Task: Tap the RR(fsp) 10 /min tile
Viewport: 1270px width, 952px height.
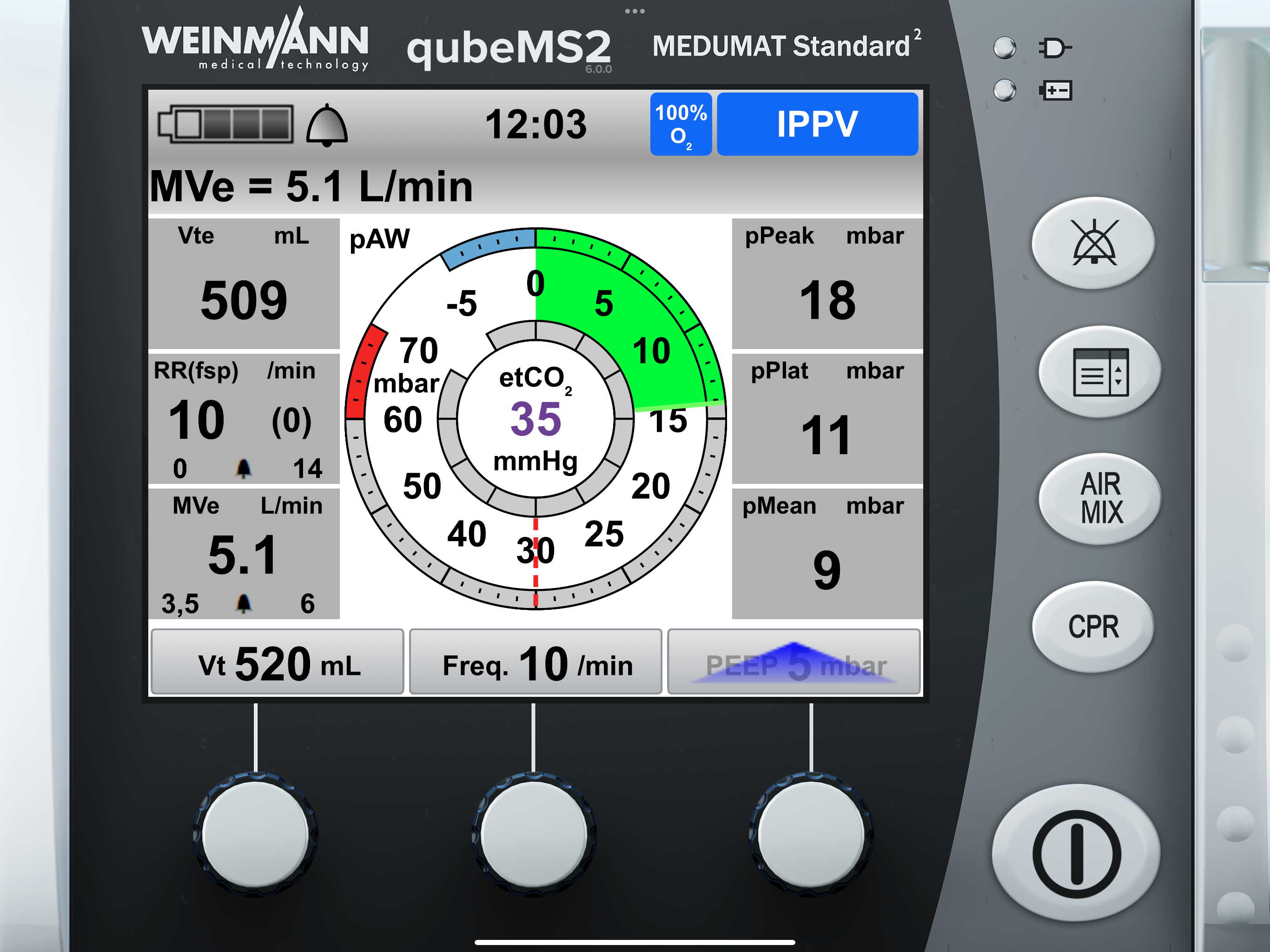Action: (244, 418)
